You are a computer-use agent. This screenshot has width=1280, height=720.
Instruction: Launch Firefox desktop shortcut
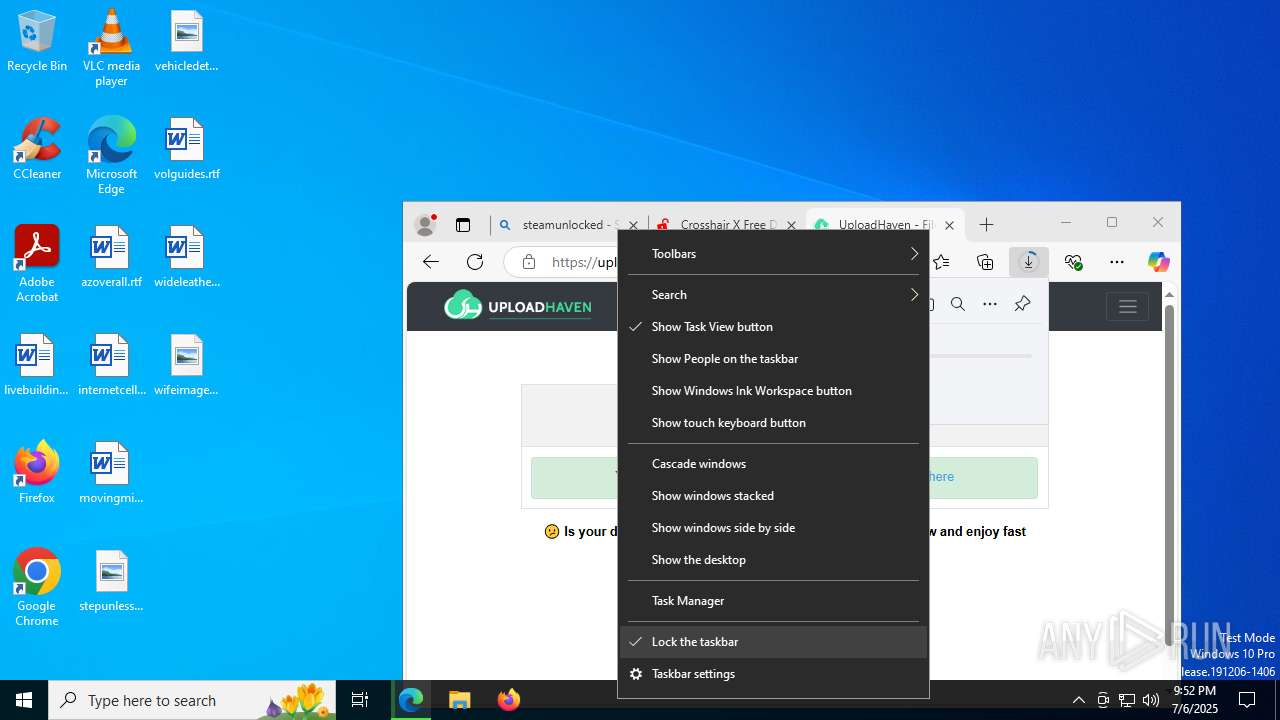tap(37, 474)
